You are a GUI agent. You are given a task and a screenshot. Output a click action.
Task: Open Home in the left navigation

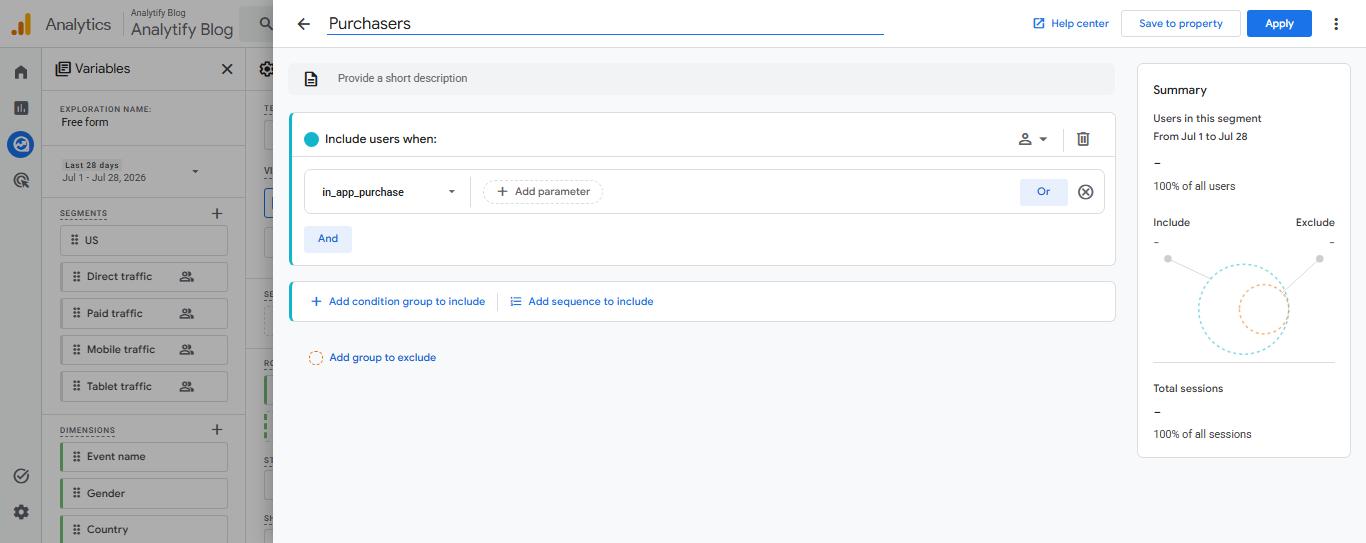21,72
